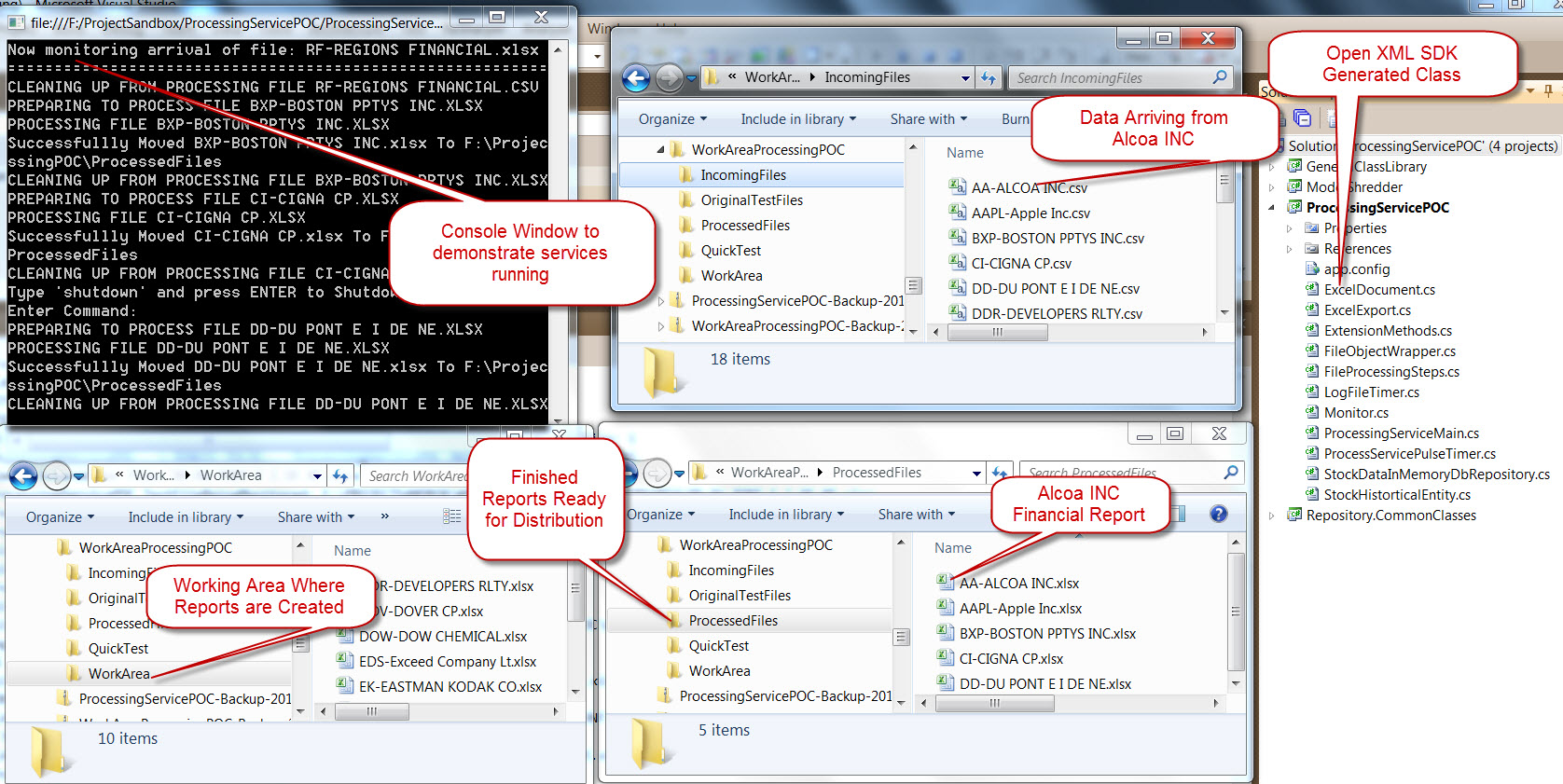Click Forward arrow in IncomingFiles window
This screenshot has height=784, width=1563.
tap(669, 78)
